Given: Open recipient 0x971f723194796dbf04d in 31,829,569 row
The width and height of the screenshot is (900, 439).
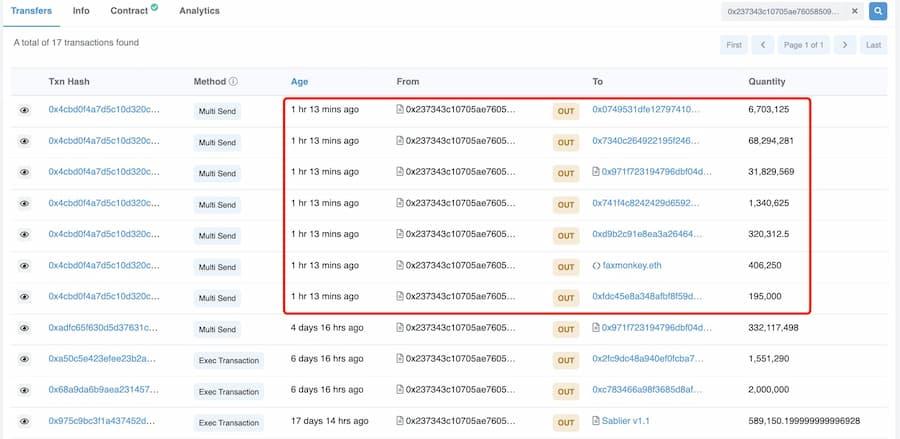Looking at the screenshot, I should [657, 172].
